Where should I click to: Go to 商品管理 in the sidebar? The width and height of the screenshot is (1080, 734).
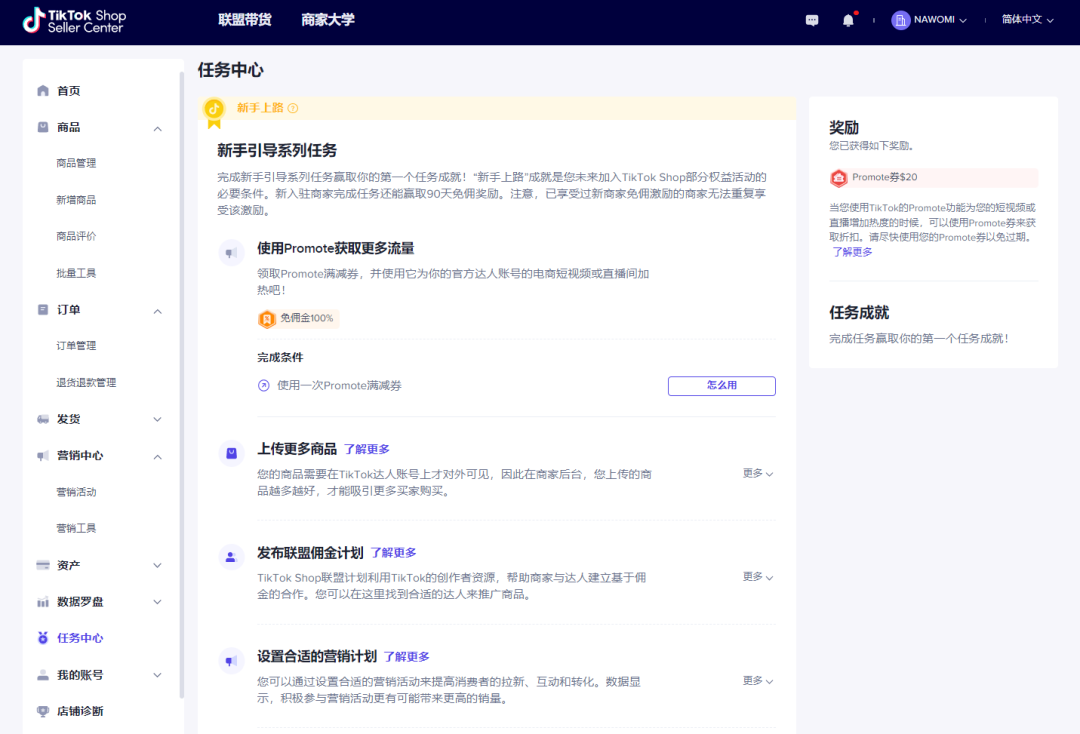(x=76, y=163)
